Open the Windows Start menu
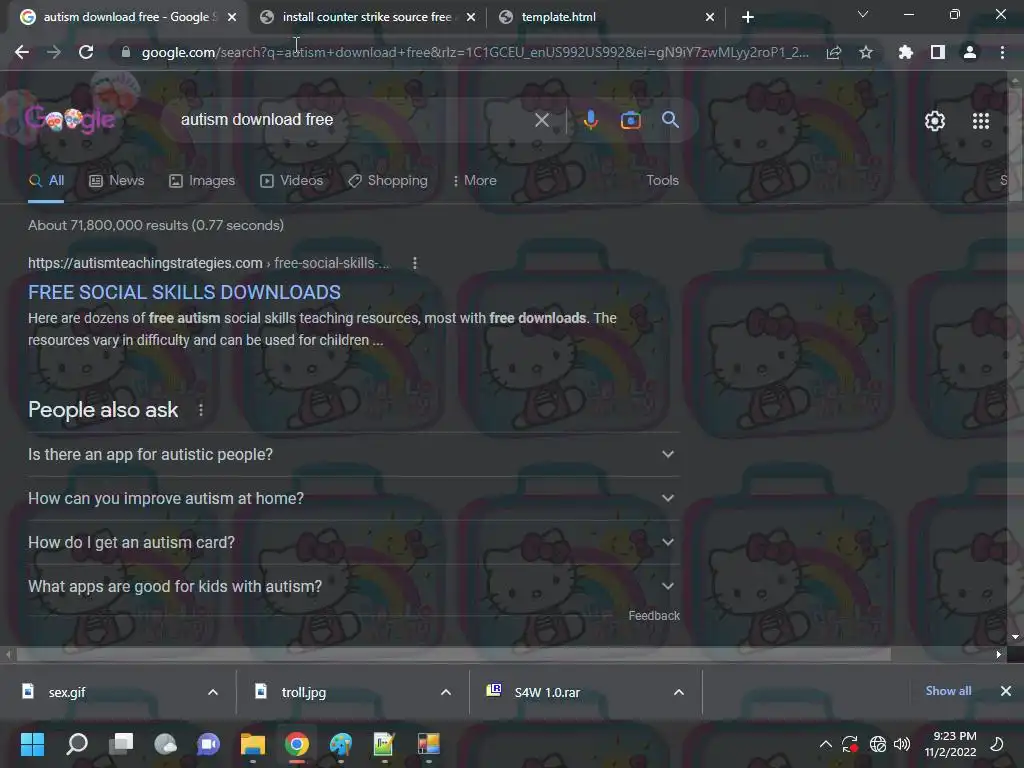Screen dimensions: 1024x768 click(x=32, y=744)
